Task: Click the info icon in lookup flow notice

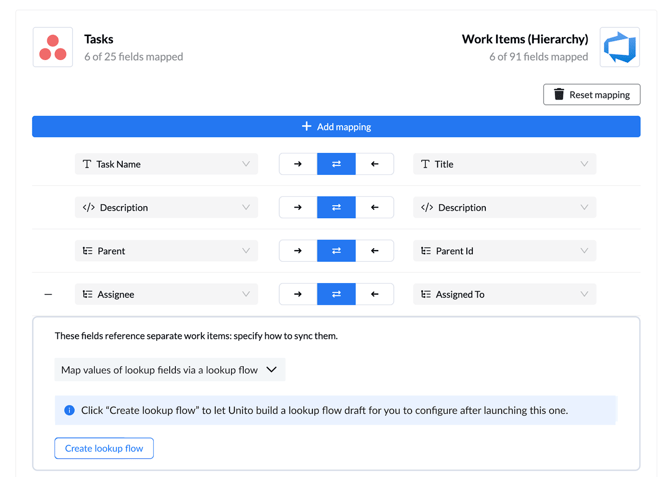Action: click(69, 410)
